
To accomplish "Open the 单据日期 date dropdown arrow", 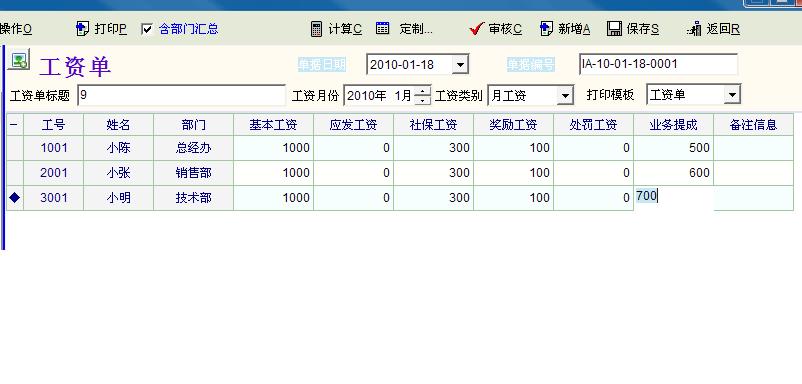I will coord(460,65).
